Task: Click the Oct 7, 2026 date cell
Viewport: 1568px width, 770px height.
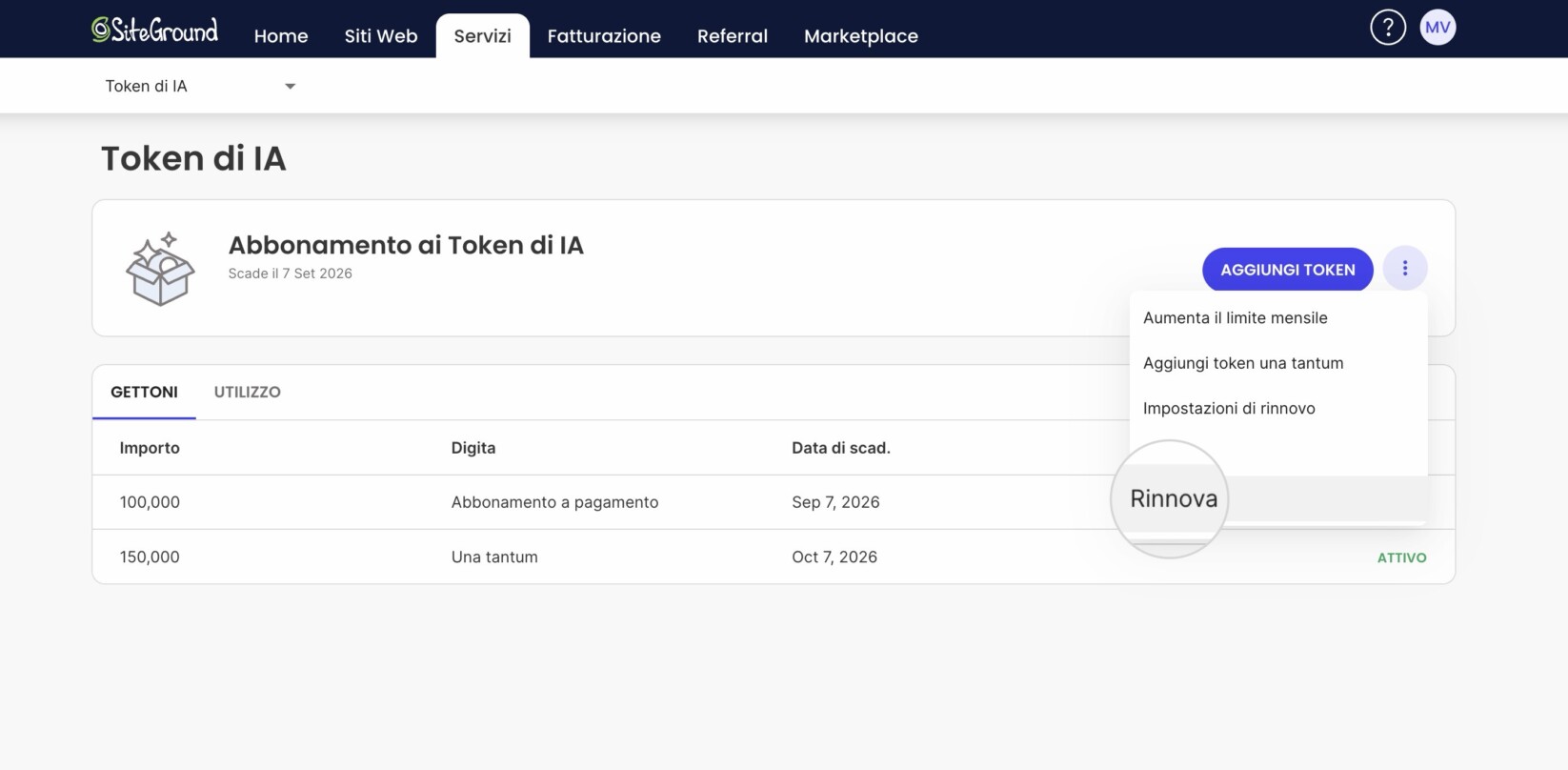Action: coord(834,557)
